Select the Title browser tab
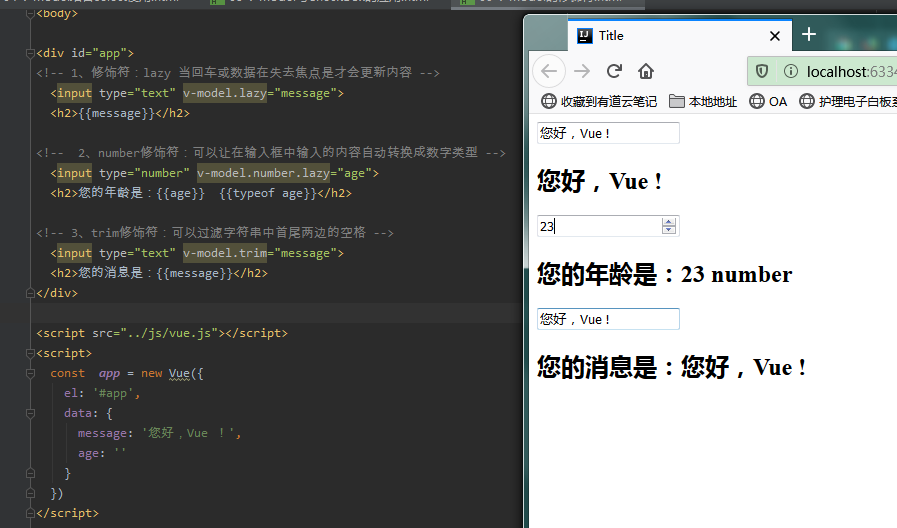Viewport: 897px width, 528px height. point(679,35)
